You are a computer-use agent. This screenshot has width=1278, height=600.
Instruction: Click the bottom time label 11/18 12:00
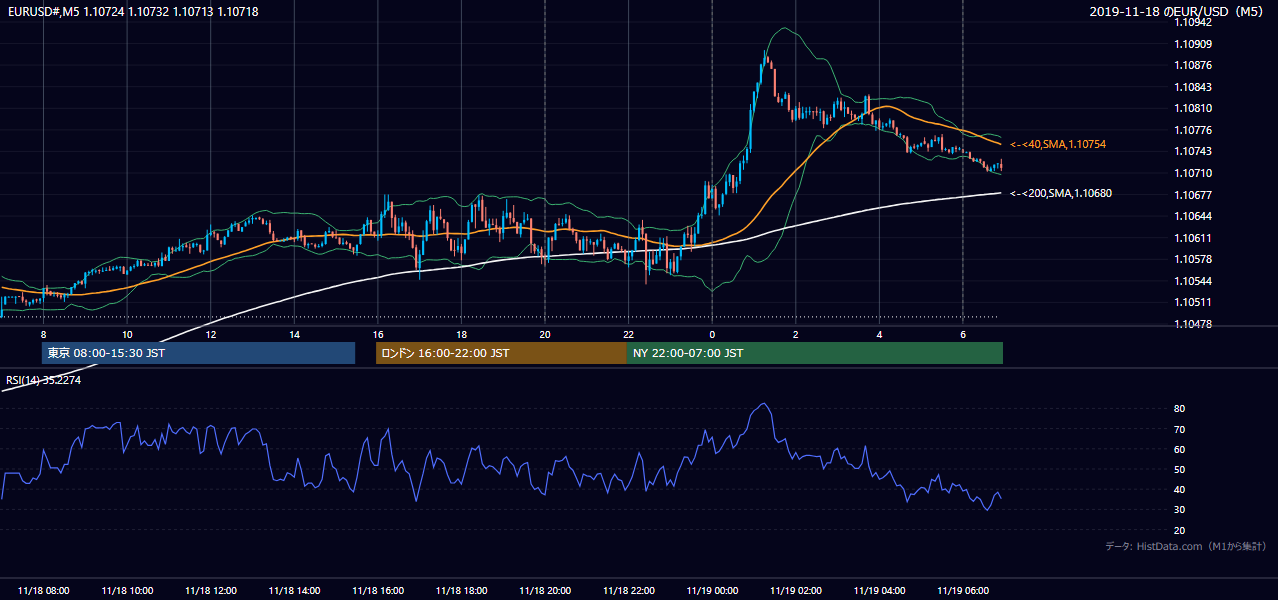coord(211,590)
